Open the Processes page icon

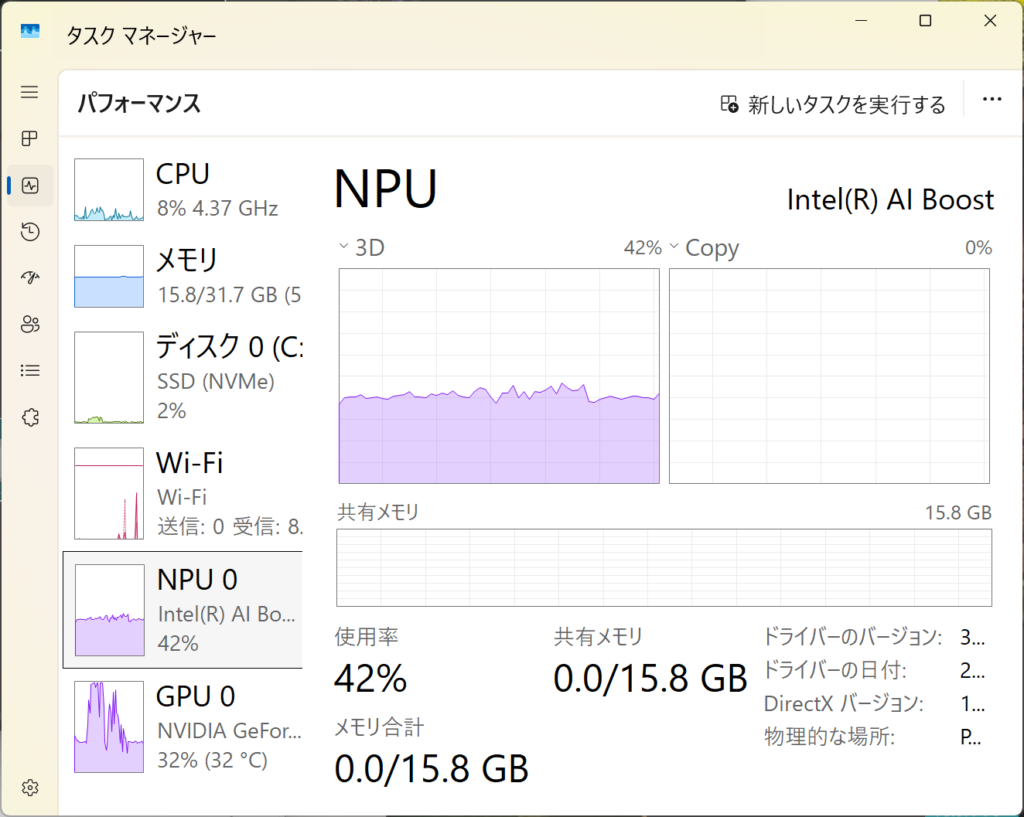(x=30, y=139)
